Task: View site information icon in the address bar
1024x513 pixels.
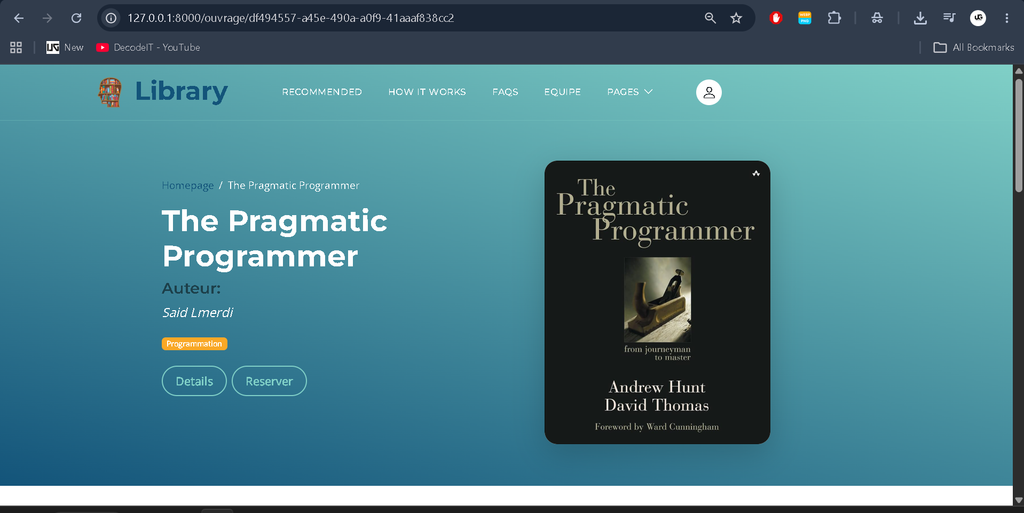Action: coord(111,18)
